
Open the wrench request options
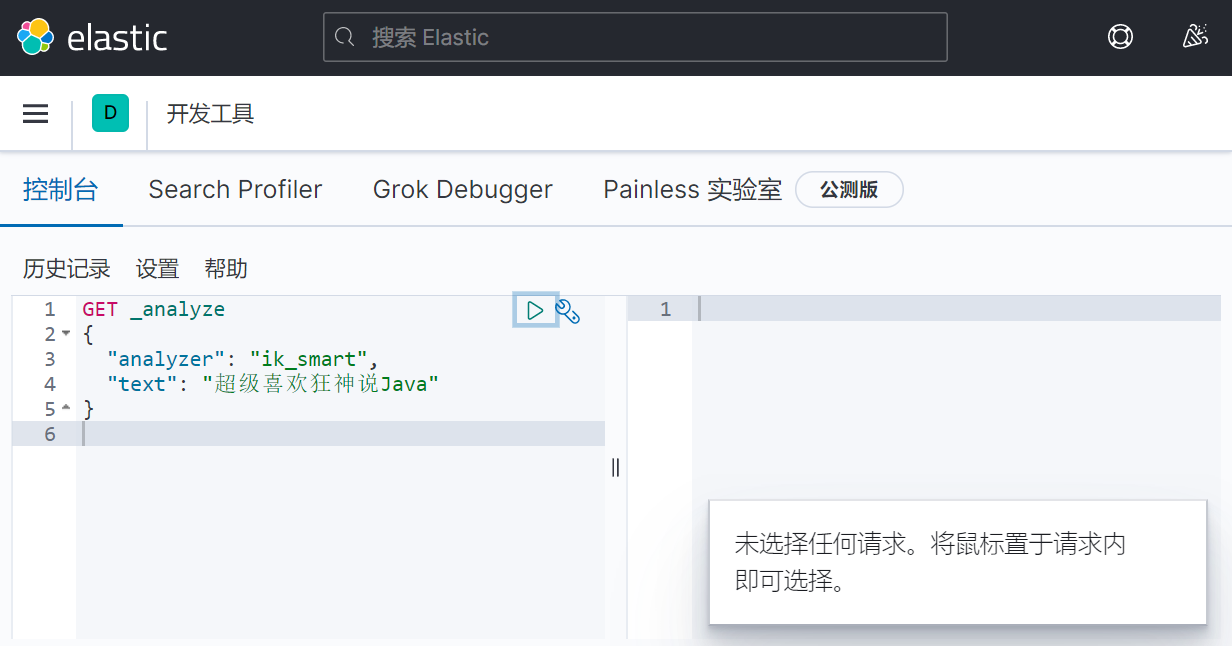pyautogui.click(x=568, y=311)
